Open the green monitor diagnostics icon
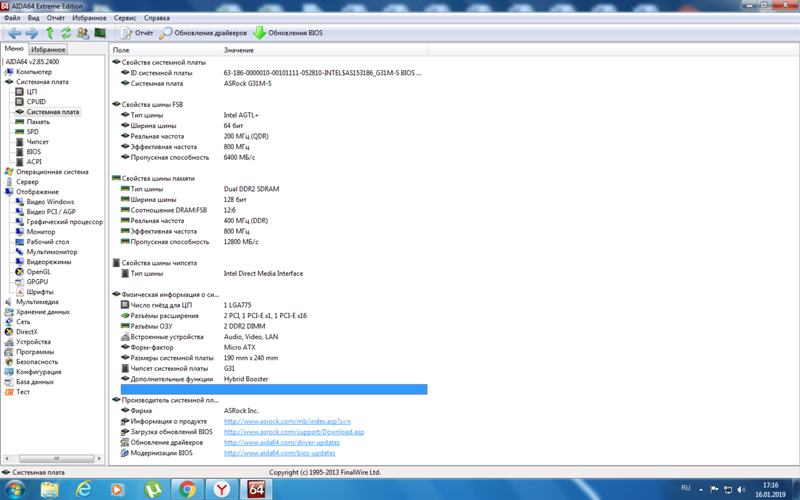This screenshot has width=800, height=500. coord(100,33)
